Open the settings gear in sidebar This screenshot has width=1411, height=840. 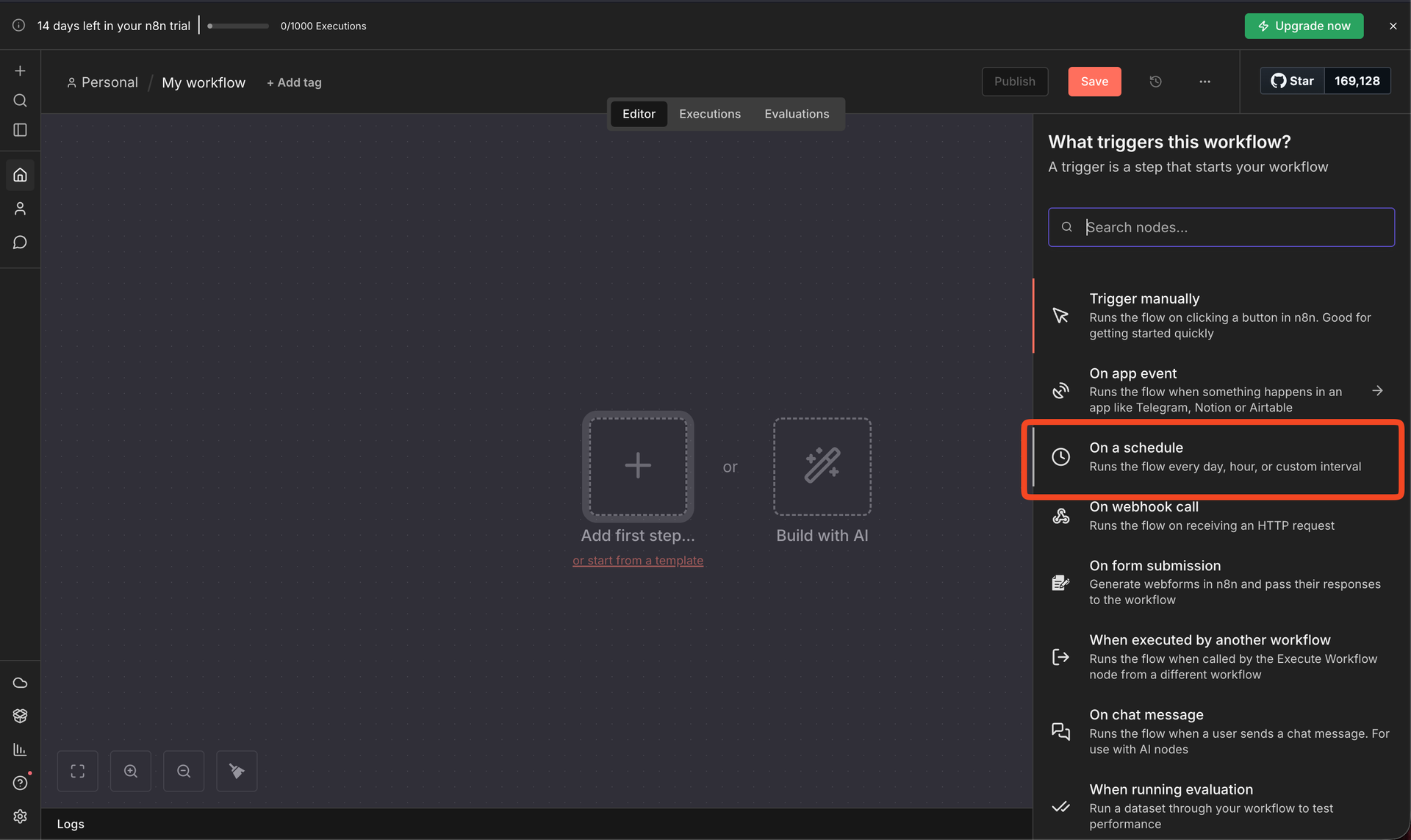coord(21,816)
